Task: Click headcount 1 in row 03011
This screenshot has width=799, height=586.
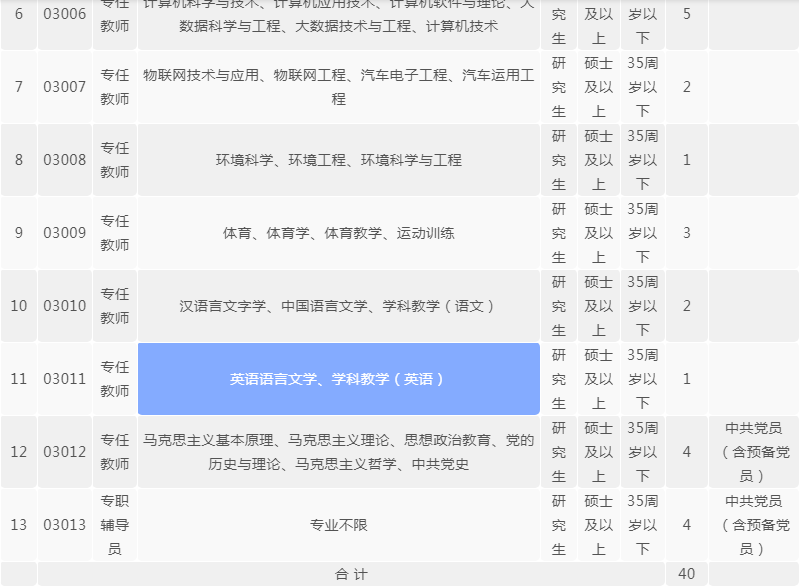Action: [686, 379]
